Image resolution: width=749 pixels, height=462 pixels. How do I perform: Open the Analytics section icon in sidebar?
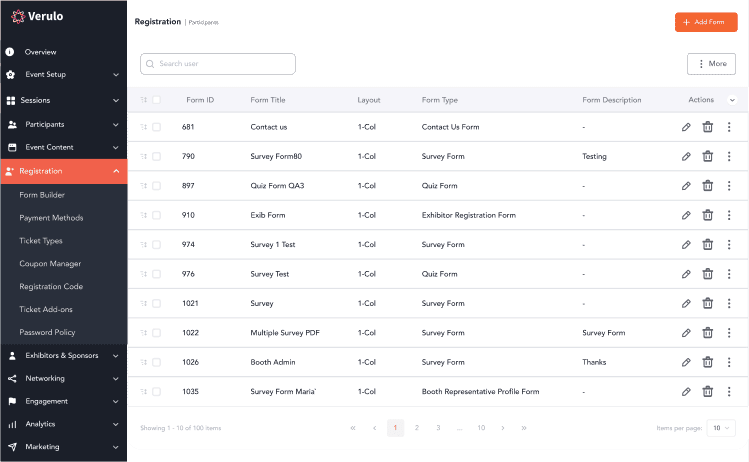coord(12,424)
